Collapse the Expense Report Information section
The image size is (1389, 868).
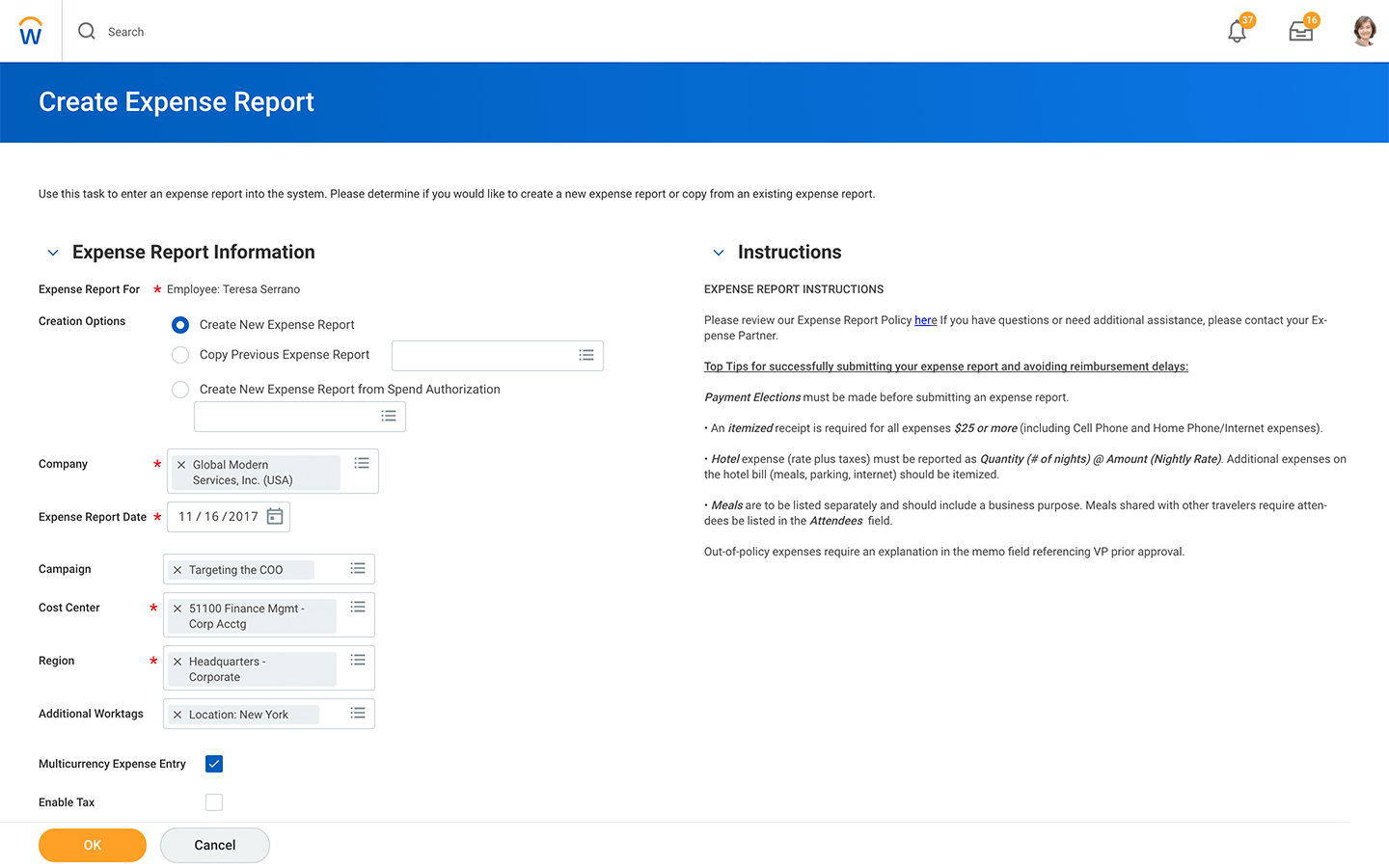53,253
